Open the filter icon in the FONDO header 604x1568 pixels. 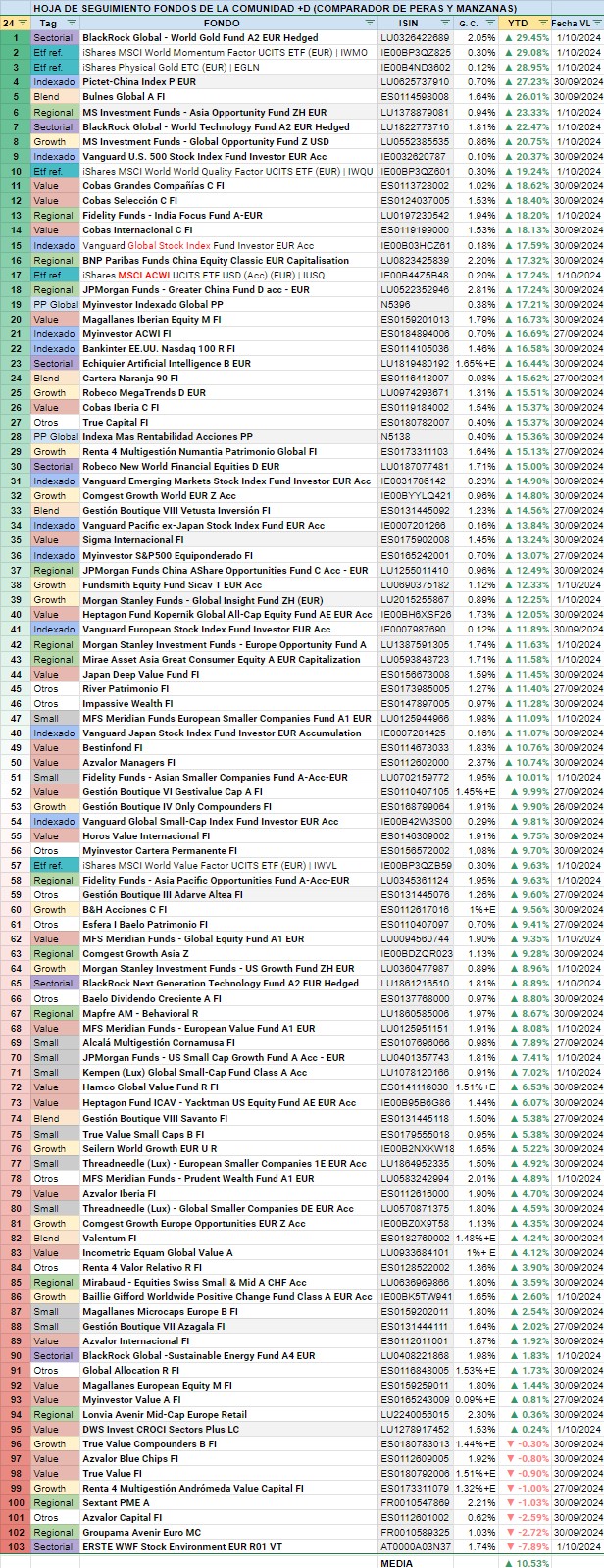tap(371, 23)
